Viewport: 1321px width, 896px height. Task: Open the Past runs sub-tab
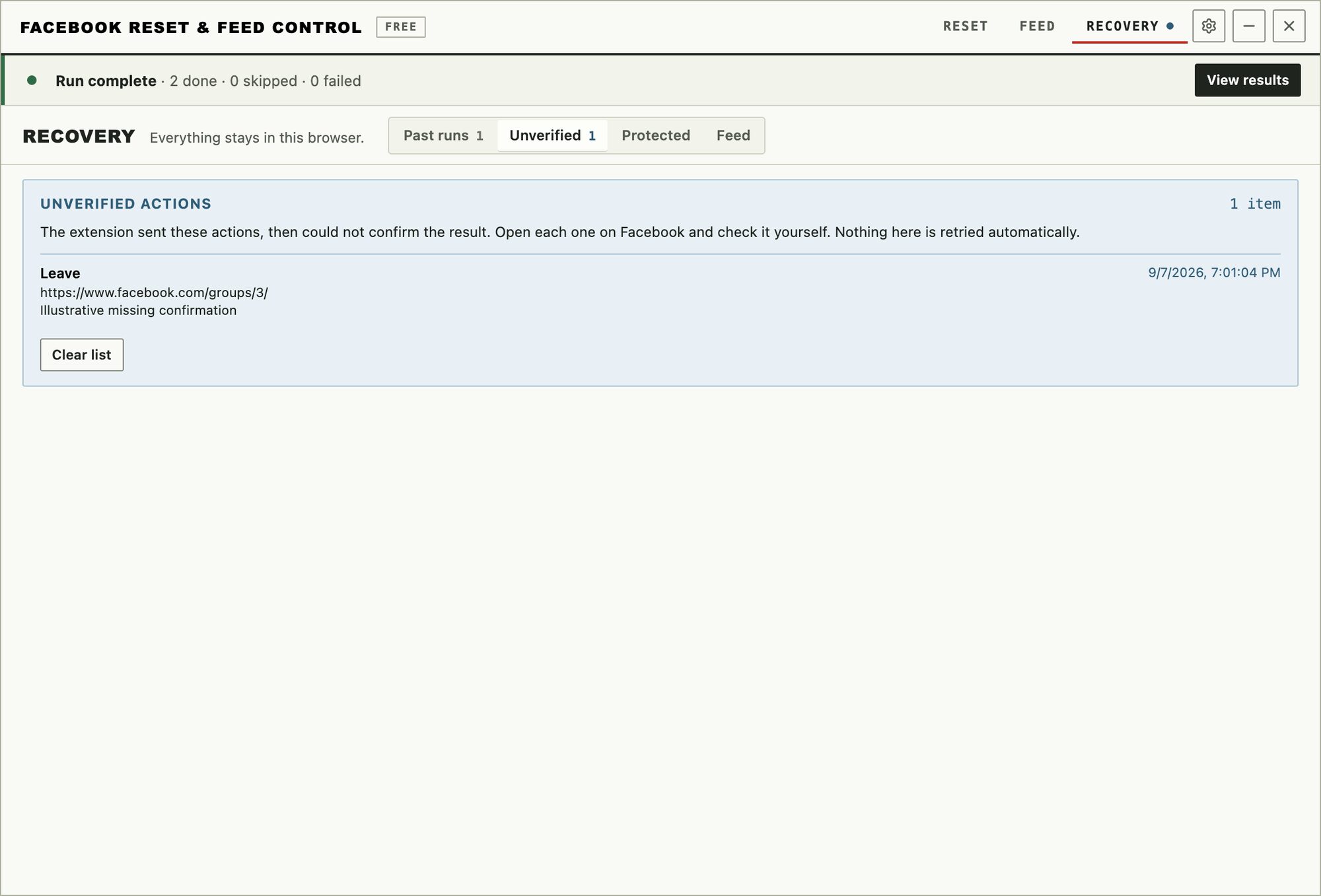click(443, 135)
